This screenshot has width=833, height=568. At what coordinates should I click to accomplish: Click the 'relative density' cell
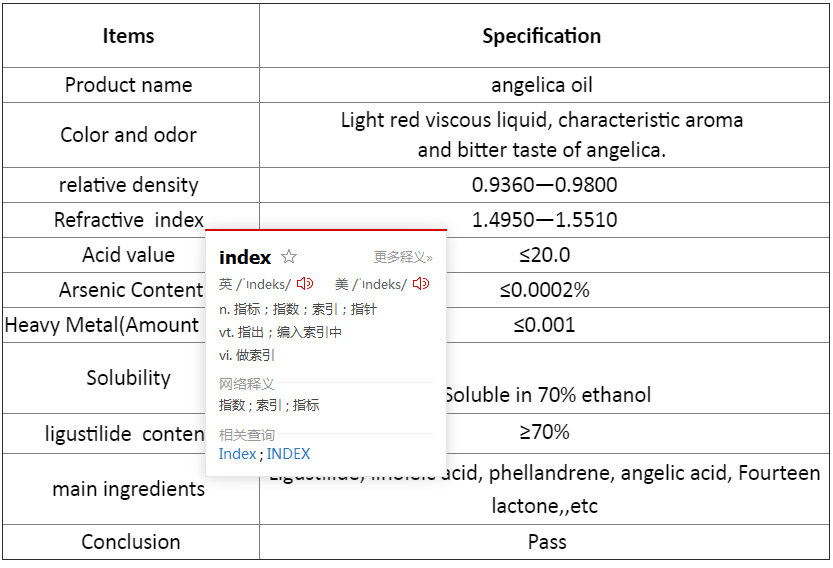(129, 185)
